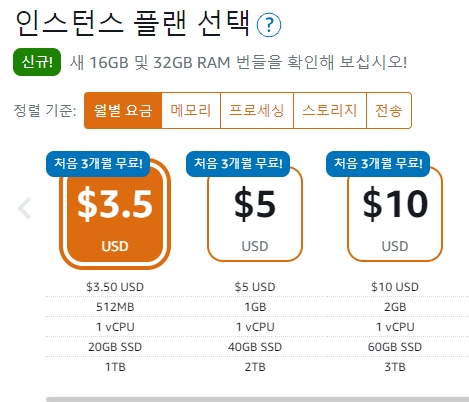The width and height of the screenshot is (469, 402).
Task: Click the 처음 3개월 무료! badge on the $5 plan
Action: [238, 164]
